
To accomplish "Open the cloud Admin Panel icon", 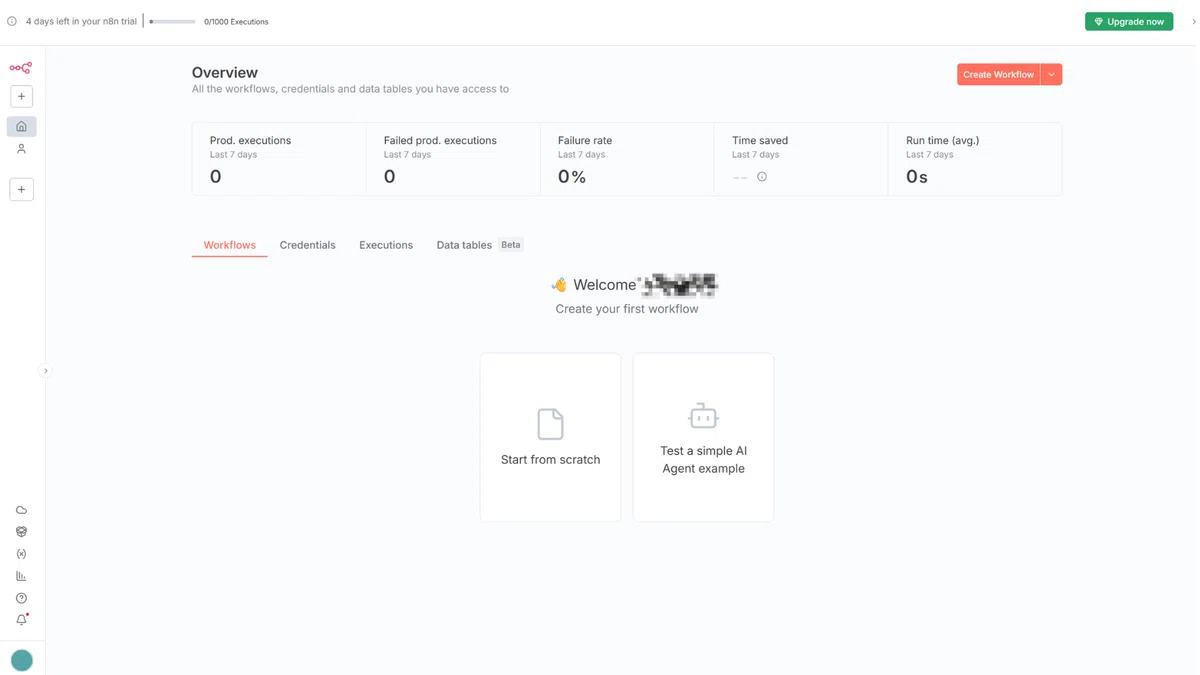I will (x=21, y=510).
